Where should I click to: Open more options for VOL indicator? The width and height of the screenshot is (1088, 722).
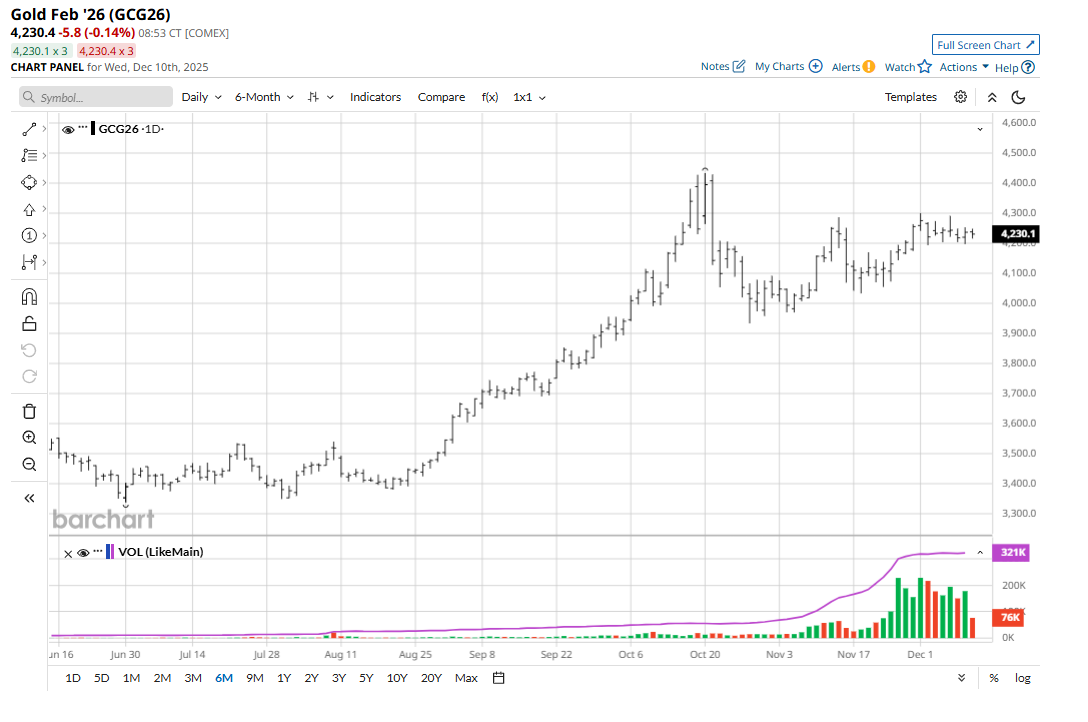tap(98, 551)
